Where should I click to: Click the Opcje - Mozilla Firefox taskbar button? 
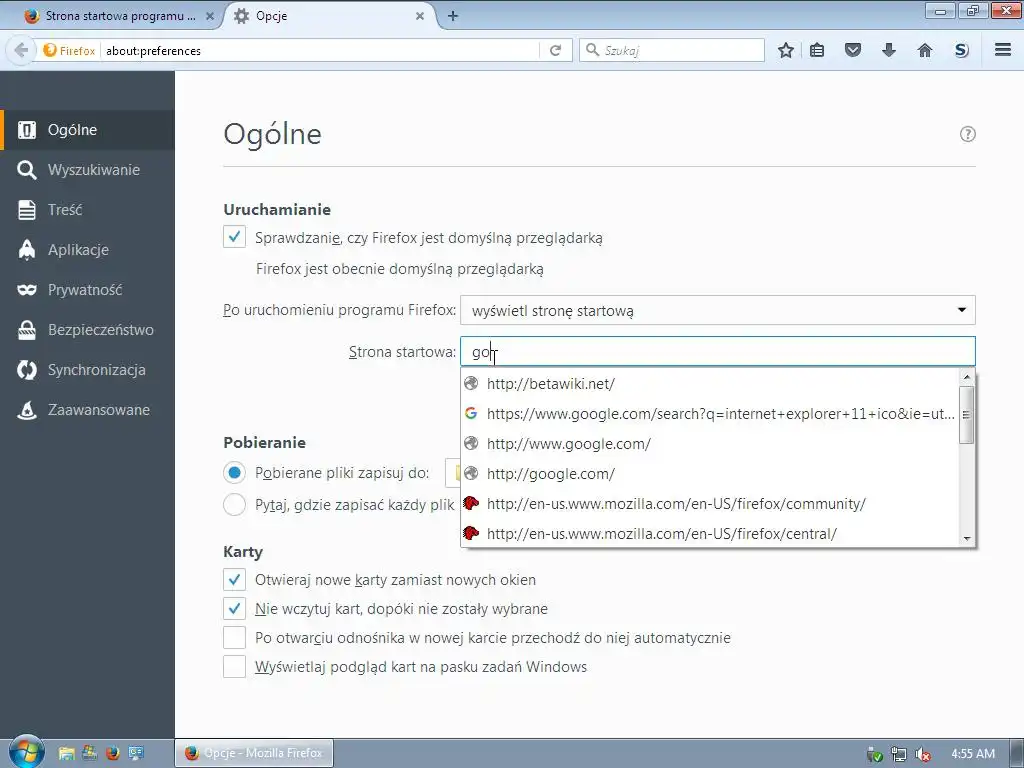click(x=254, y=753)
